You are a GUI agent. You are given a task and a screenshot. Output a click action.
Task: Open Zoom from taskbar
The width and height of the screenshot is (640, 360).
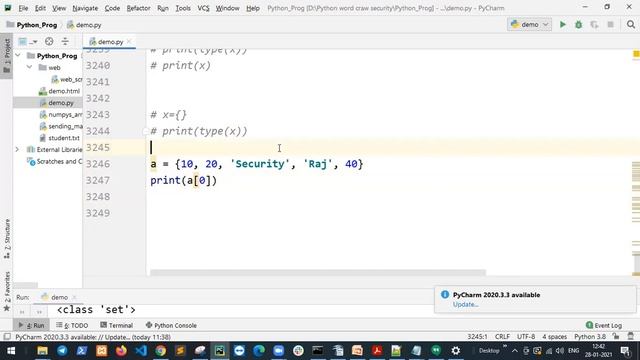pos(278,351)
